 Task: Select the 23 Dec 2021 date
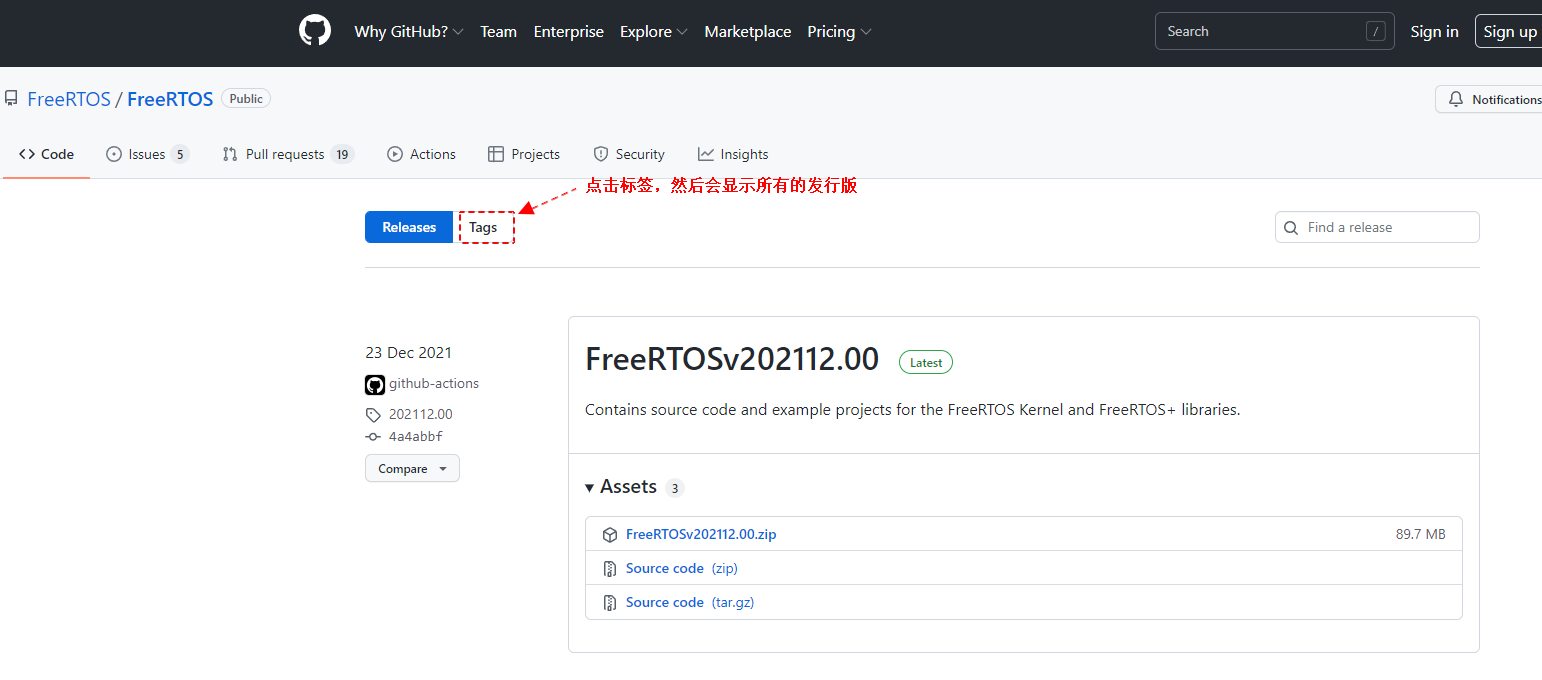click(408, 352)
